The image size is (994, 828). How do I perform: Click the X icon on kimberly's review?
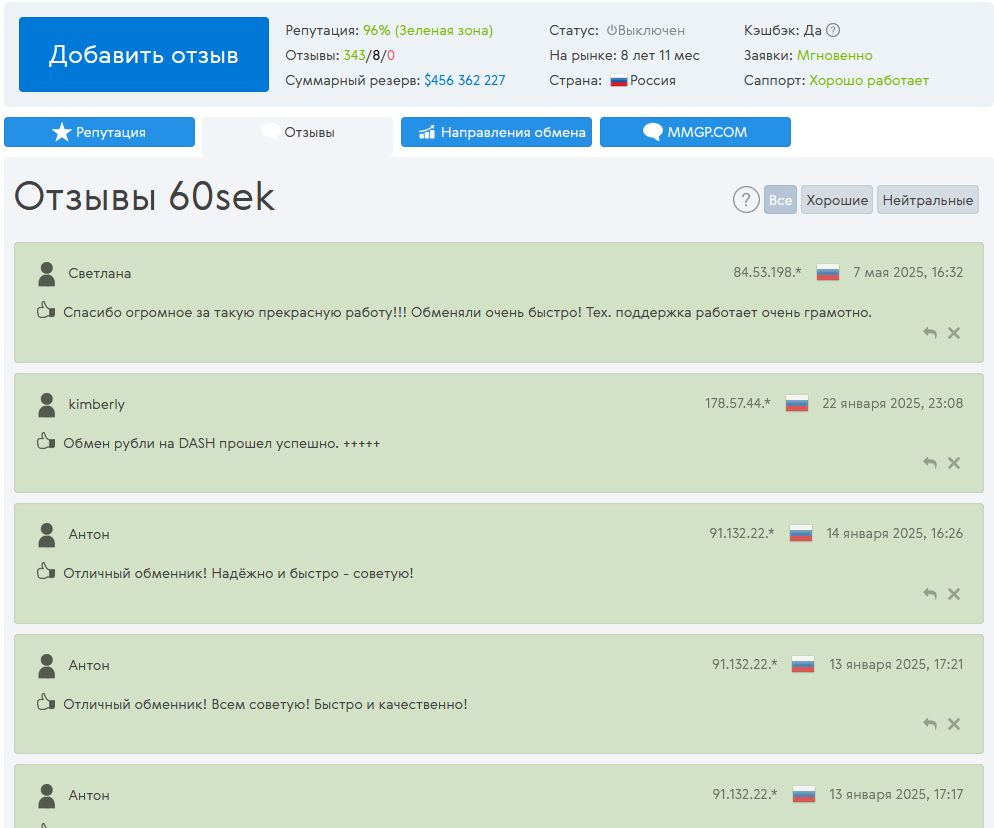coord(954,463)
